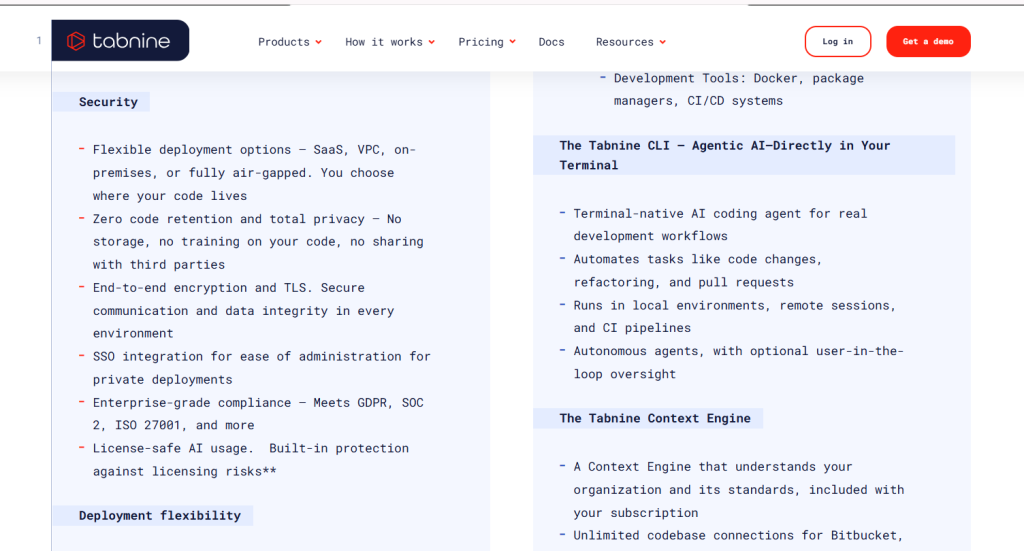Viewport: 1024px width, 551px height.
Task: Expand the Products dropdown chevron
Action: pos(319,42)
